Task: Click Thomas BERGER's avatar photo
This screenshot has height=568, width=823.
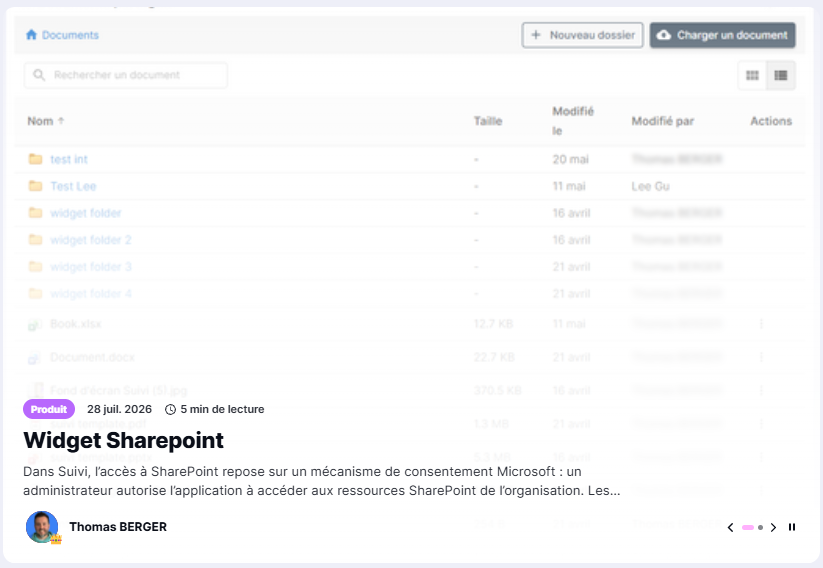Action: (x=42, y=527)
